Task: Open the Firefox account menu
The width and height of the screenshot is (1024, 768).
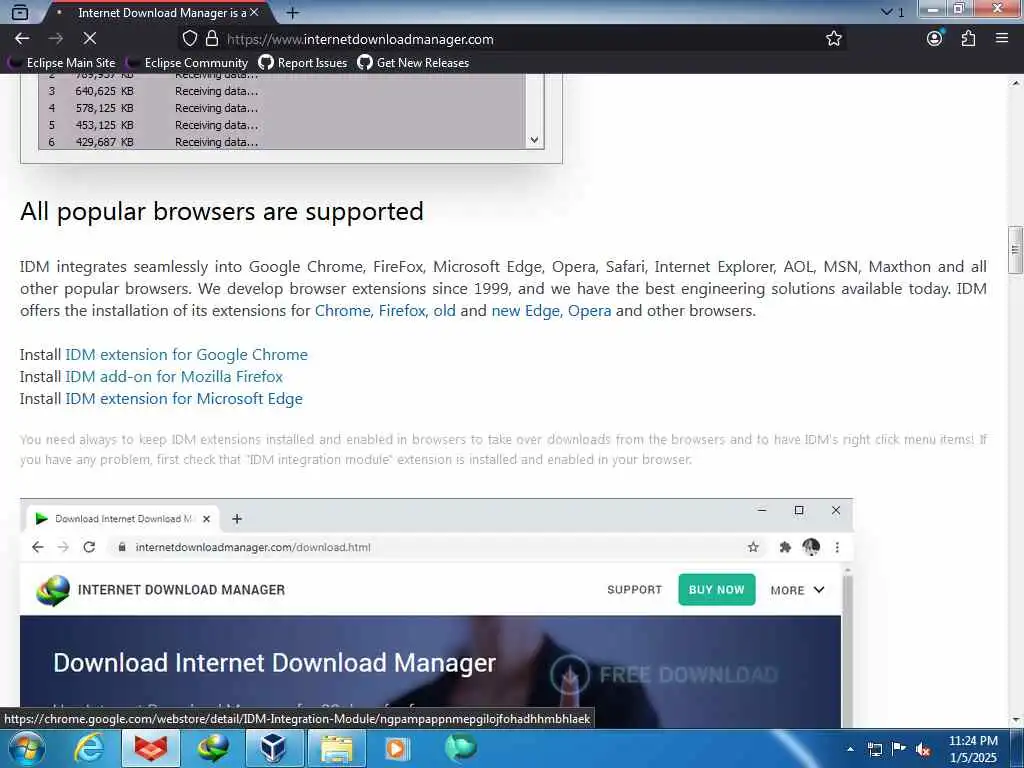Action: [x=935, y=39]
